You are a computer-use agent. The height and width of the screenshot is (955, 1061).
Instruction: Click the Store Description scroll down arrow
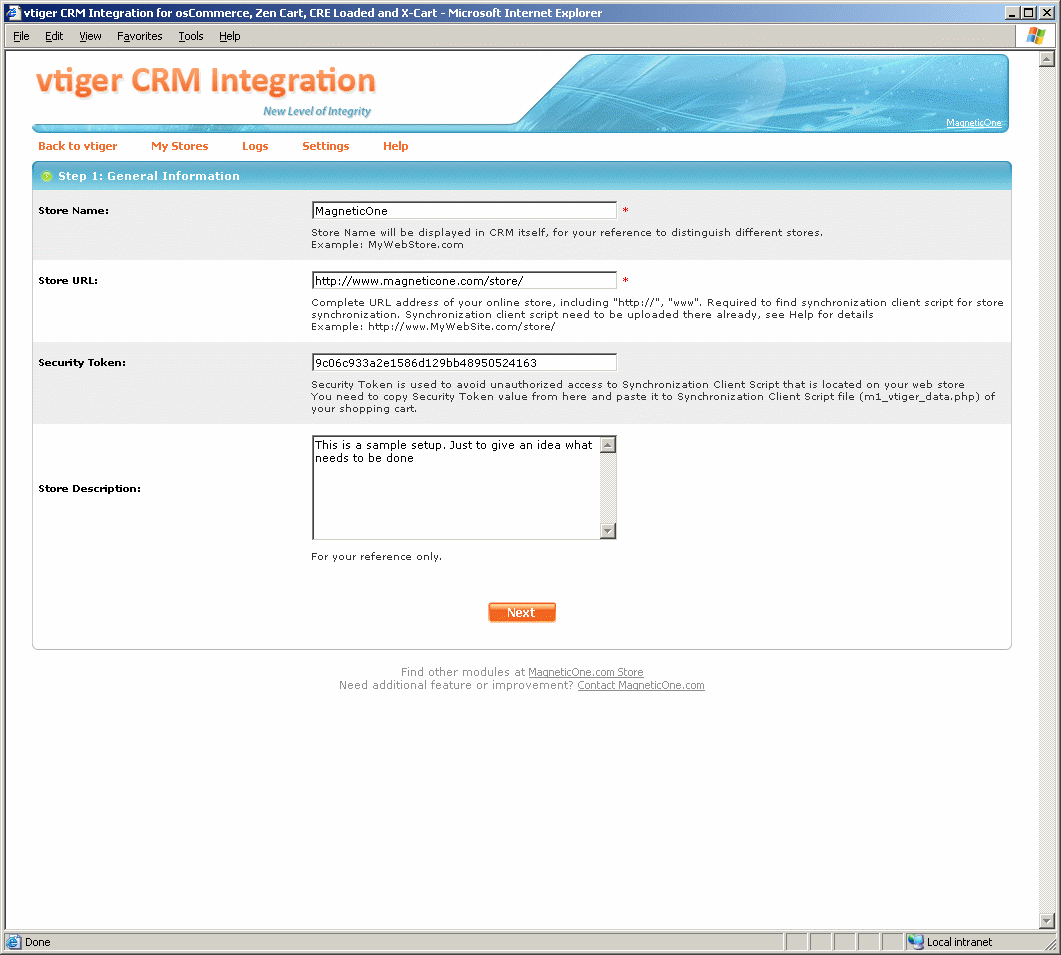coord(608,531)
